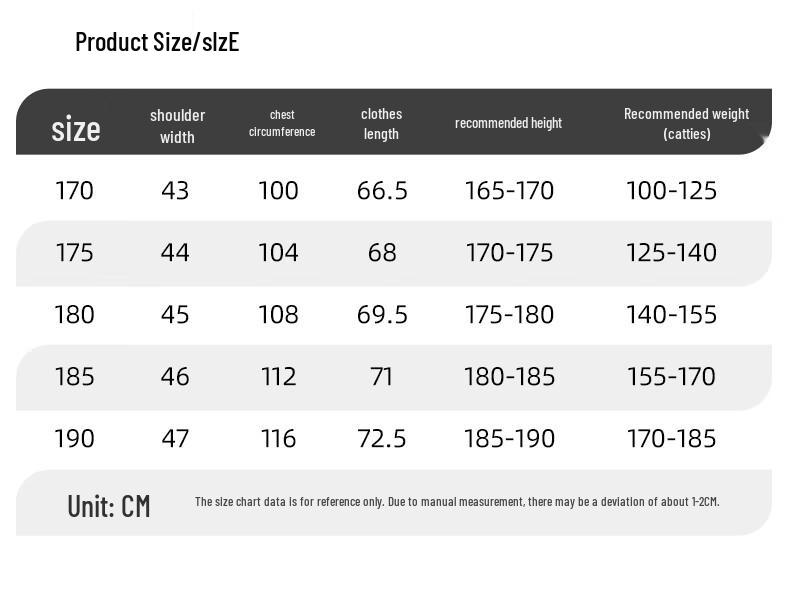This screenshot has height=592, width=790.
Task: Select size 190 row label
Action: coord(74,438)
